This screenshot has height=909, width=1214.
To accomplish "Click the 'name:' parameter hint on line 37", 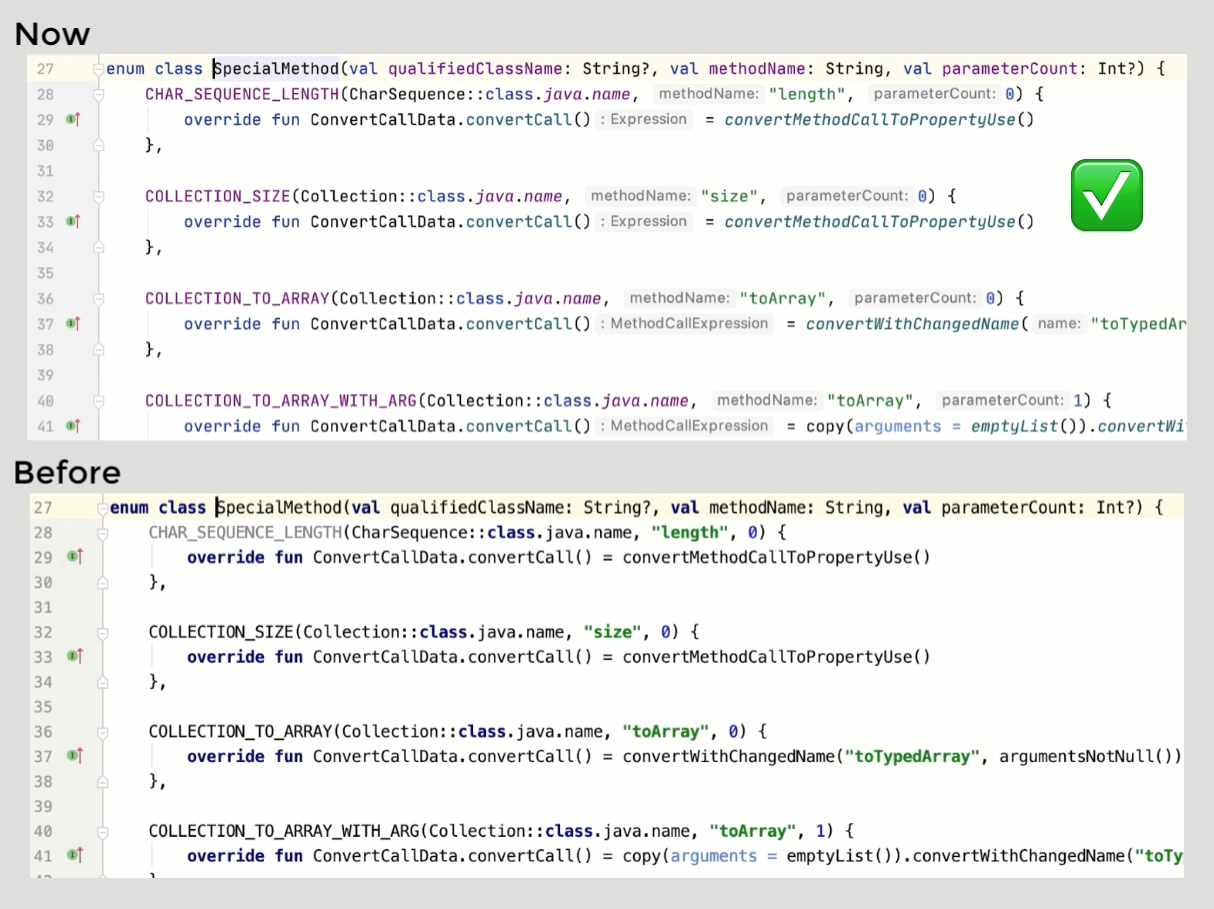I will click(x=1058, y=324).
